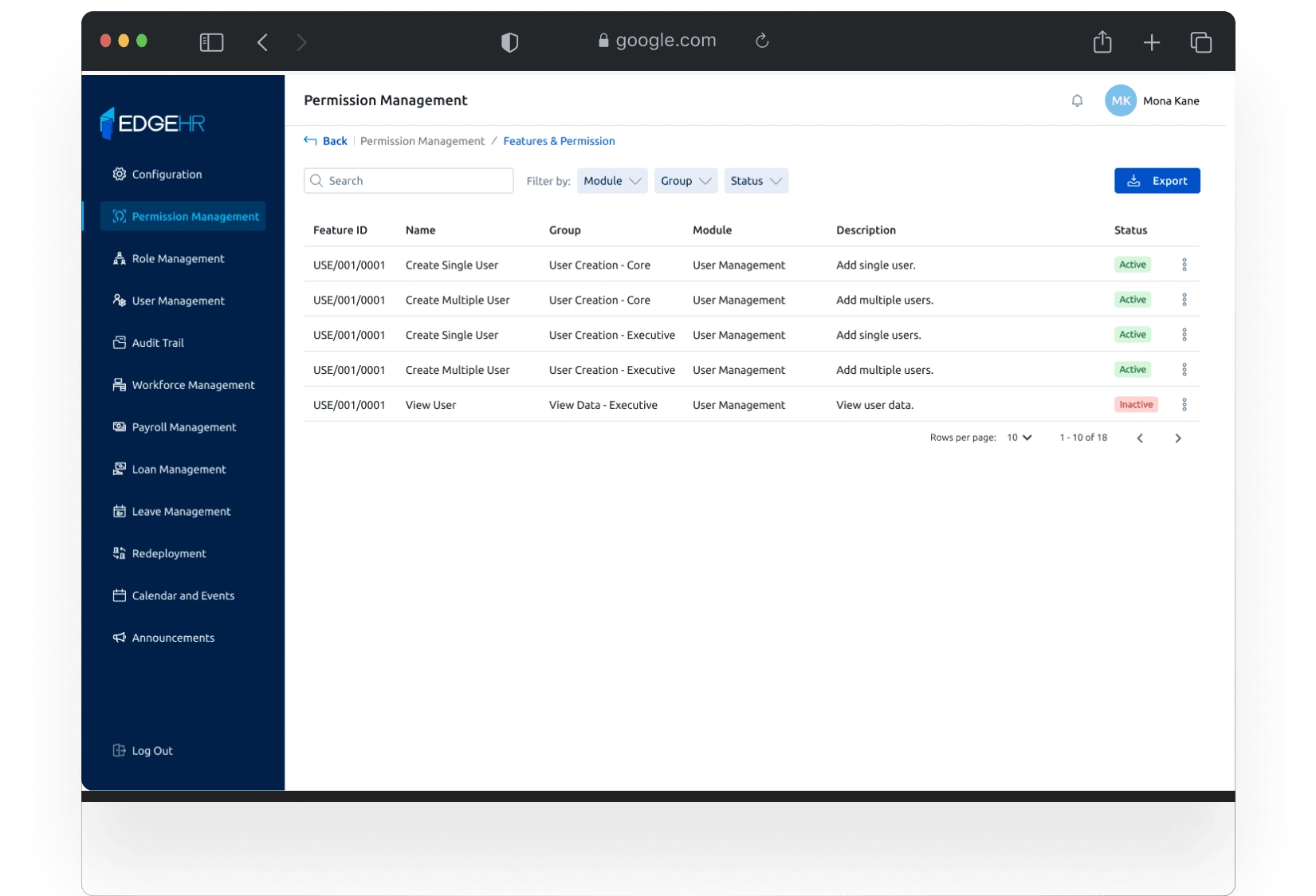Click the privacy shield icon
Image resolution: width=1316 pixels, height=896 pixels.
tap(510, 42)
